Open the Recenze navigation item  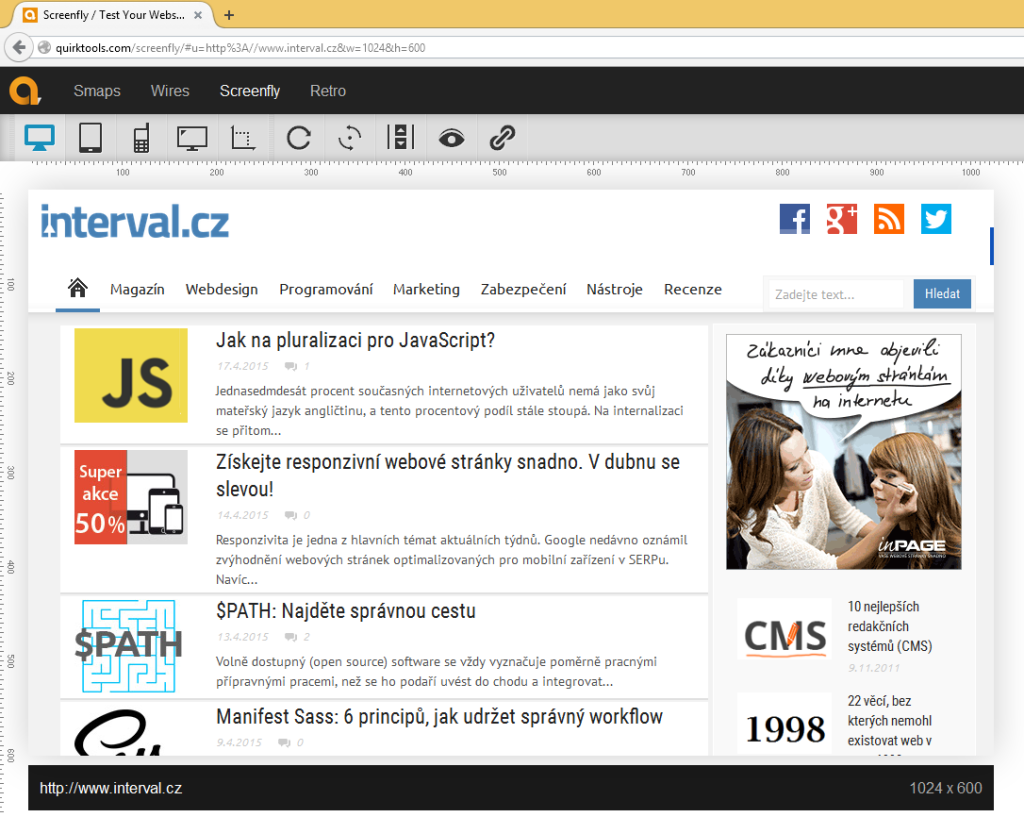[x=693, y=289]
